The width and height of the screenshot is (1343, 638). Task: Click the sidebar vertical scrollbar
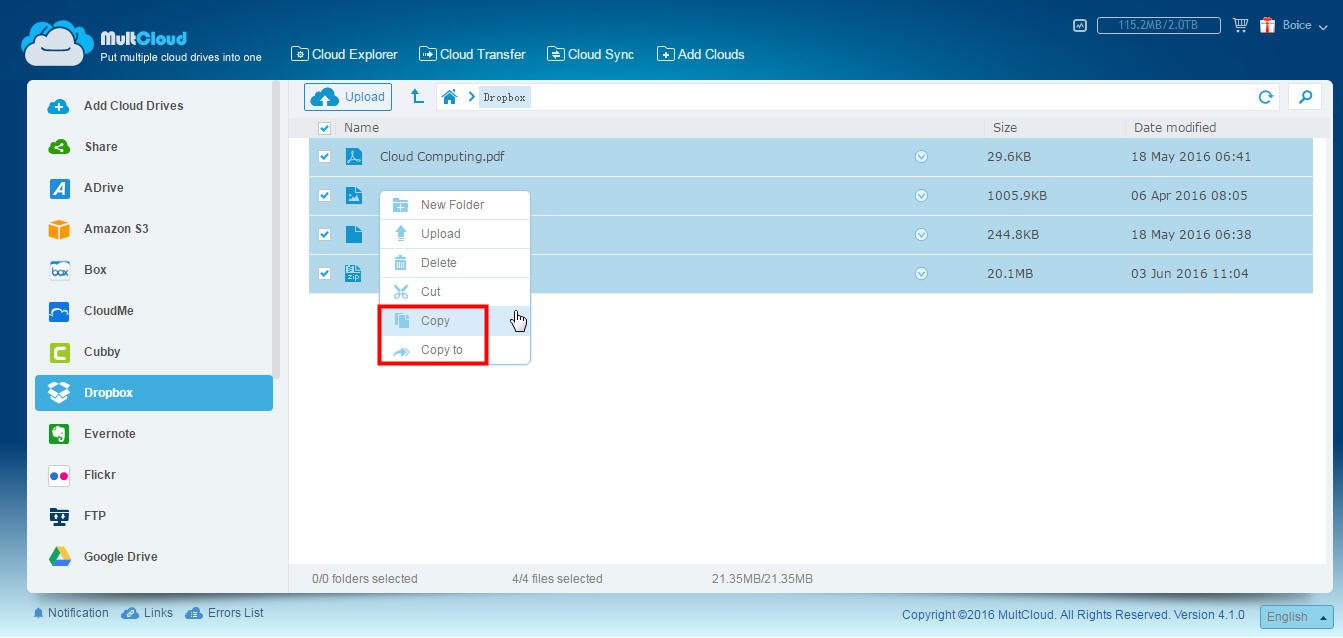click(x=276, y=230)
